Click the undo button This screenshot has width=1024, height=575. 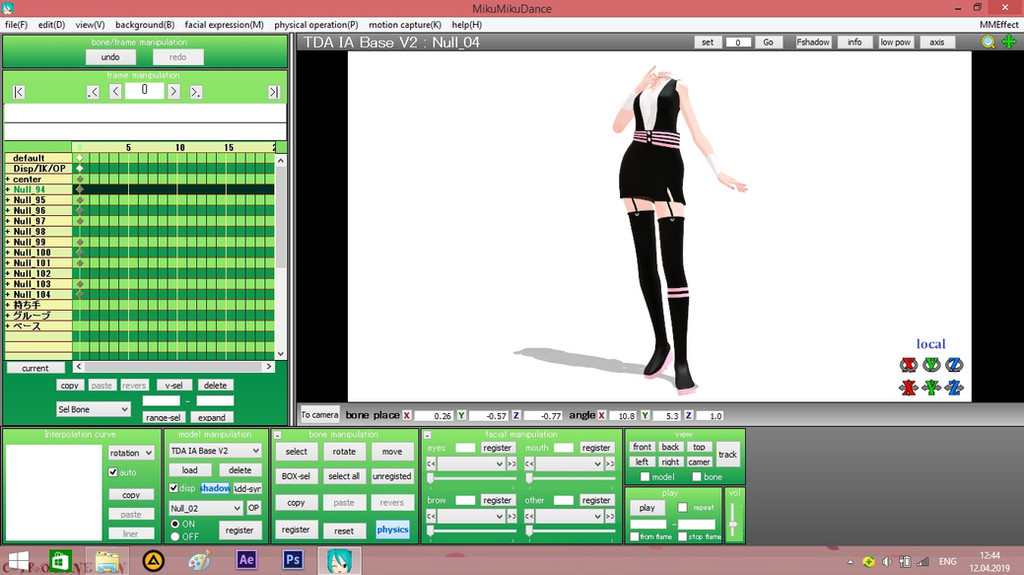click(110, 58)
